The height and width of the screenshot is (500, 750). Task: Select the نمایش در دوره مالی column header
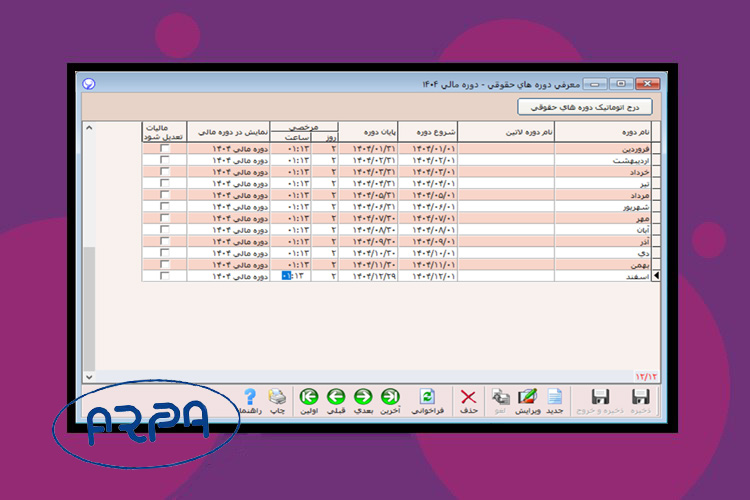tap(229, 132)
